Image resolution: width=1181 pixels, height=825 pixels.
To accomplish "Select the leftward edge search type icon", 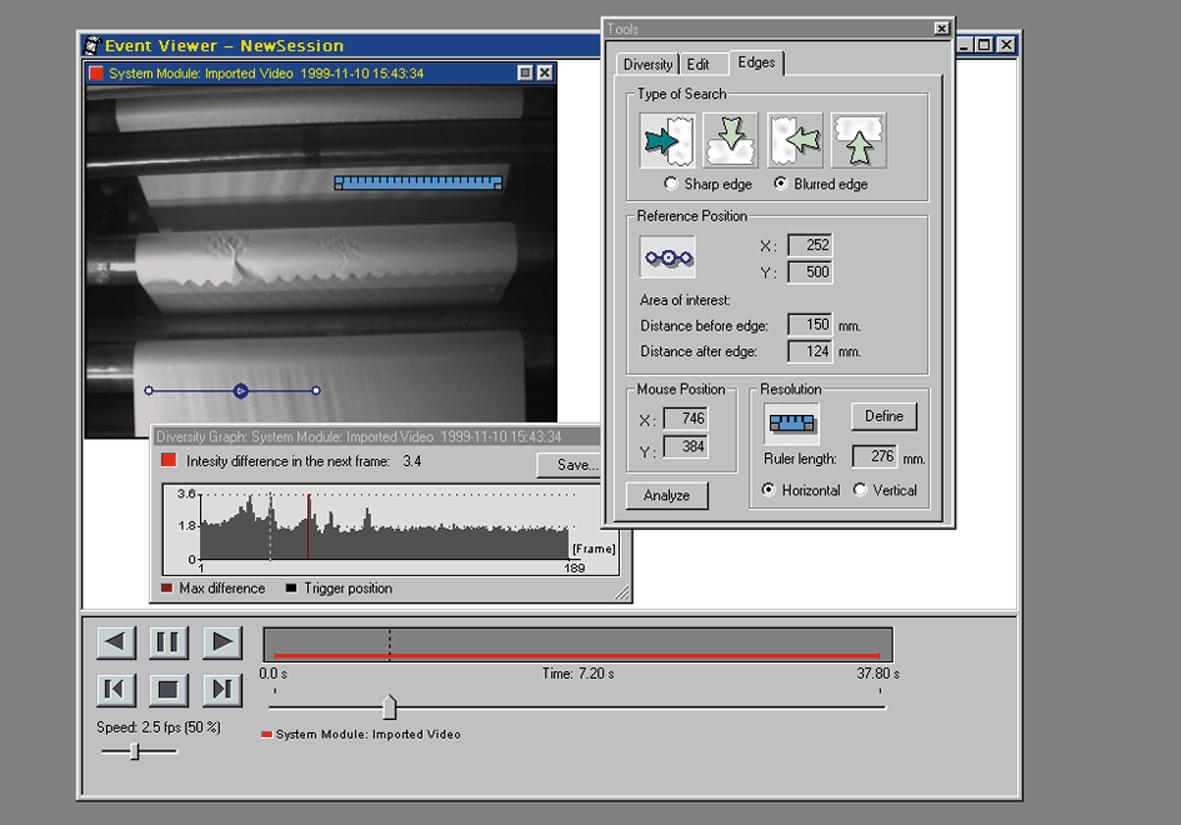I will coord(794,139).
